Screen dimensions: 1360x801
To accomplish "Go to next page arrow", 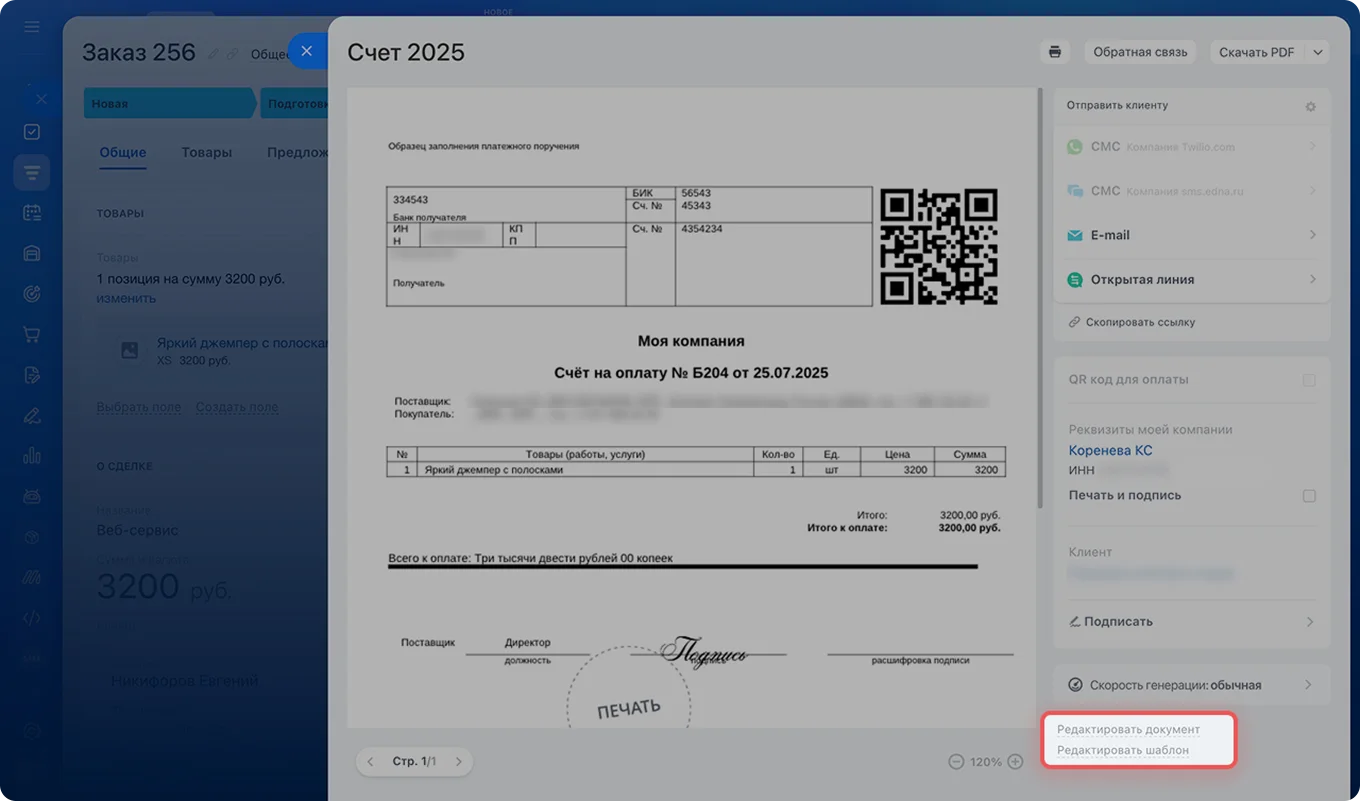I will click(459, 762).
